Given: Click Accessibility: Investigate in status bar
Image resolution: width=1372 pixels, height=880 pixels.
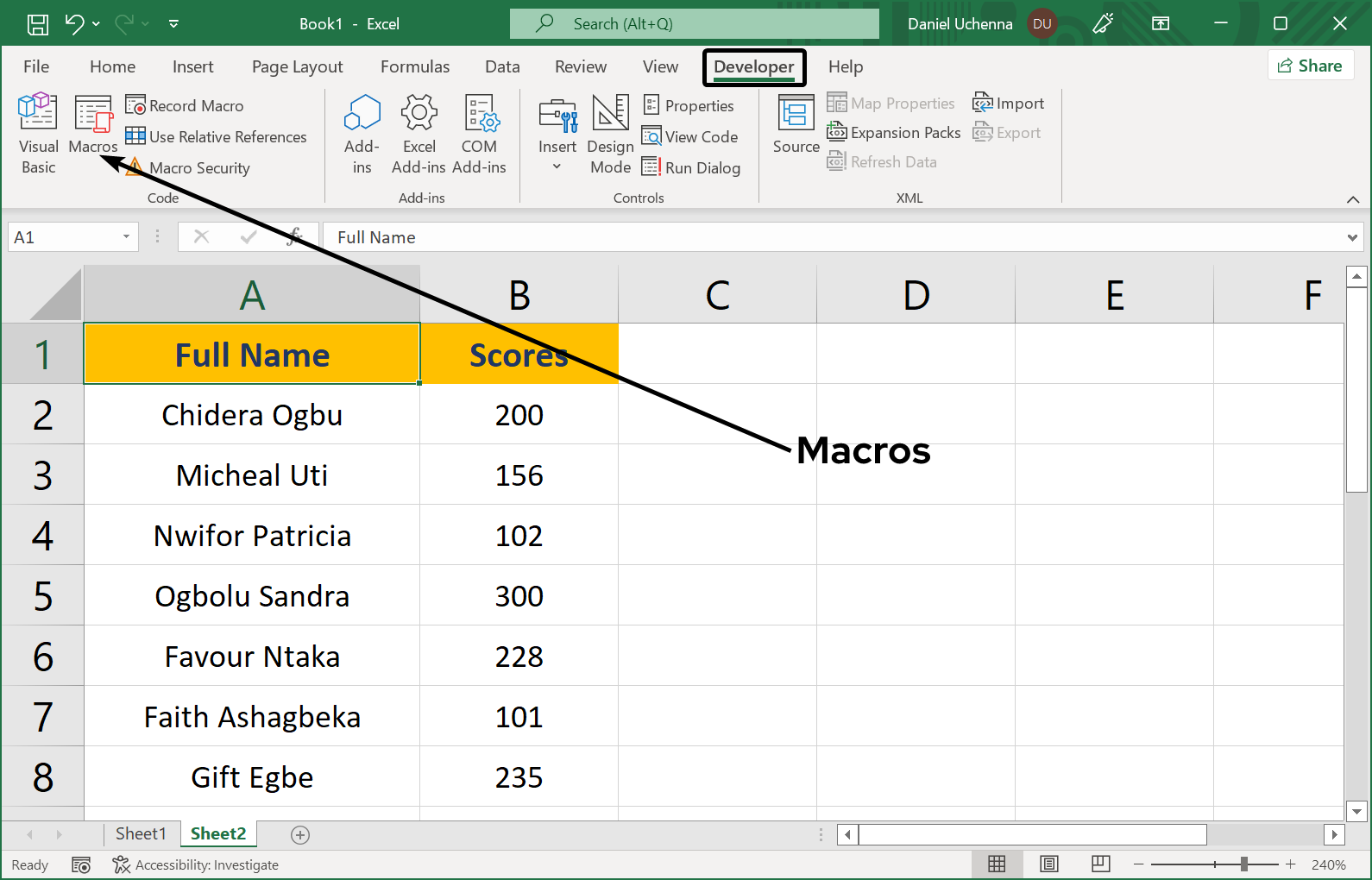Looking at the screenshot, I should [196, 864].
